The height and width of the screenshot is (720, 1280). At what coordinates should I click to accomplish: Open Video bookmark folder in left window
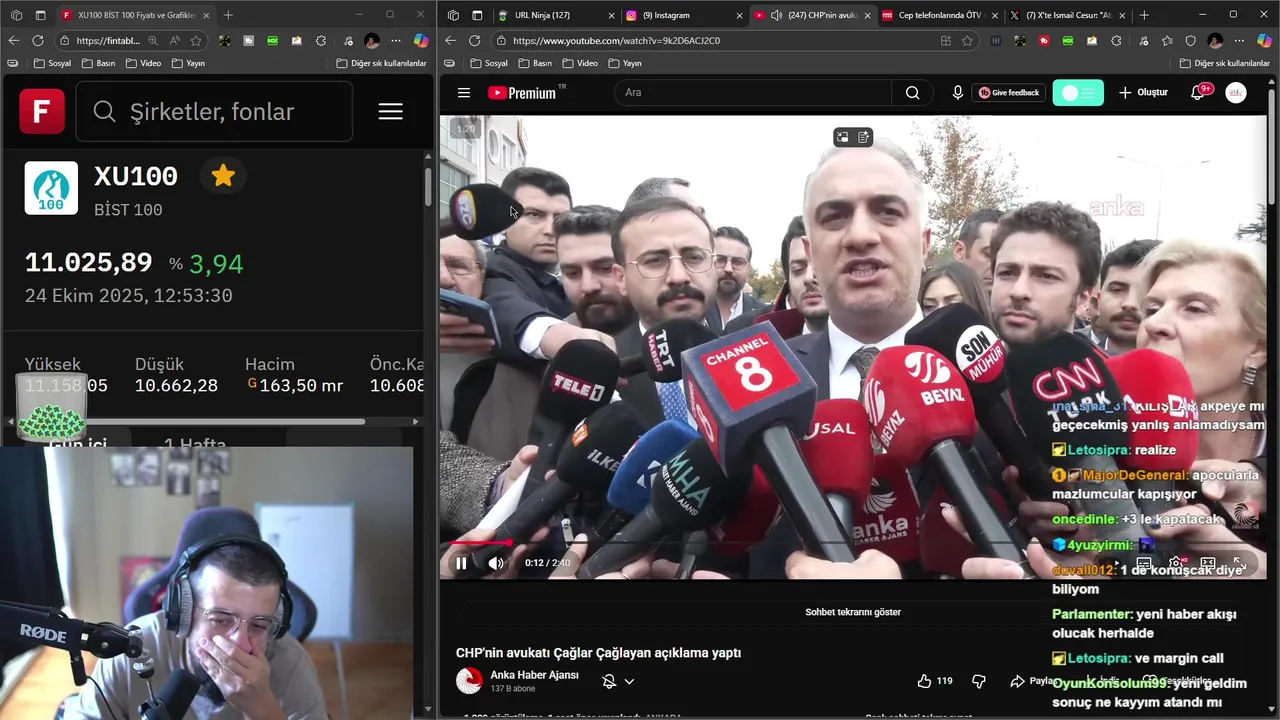coord(143,63)
